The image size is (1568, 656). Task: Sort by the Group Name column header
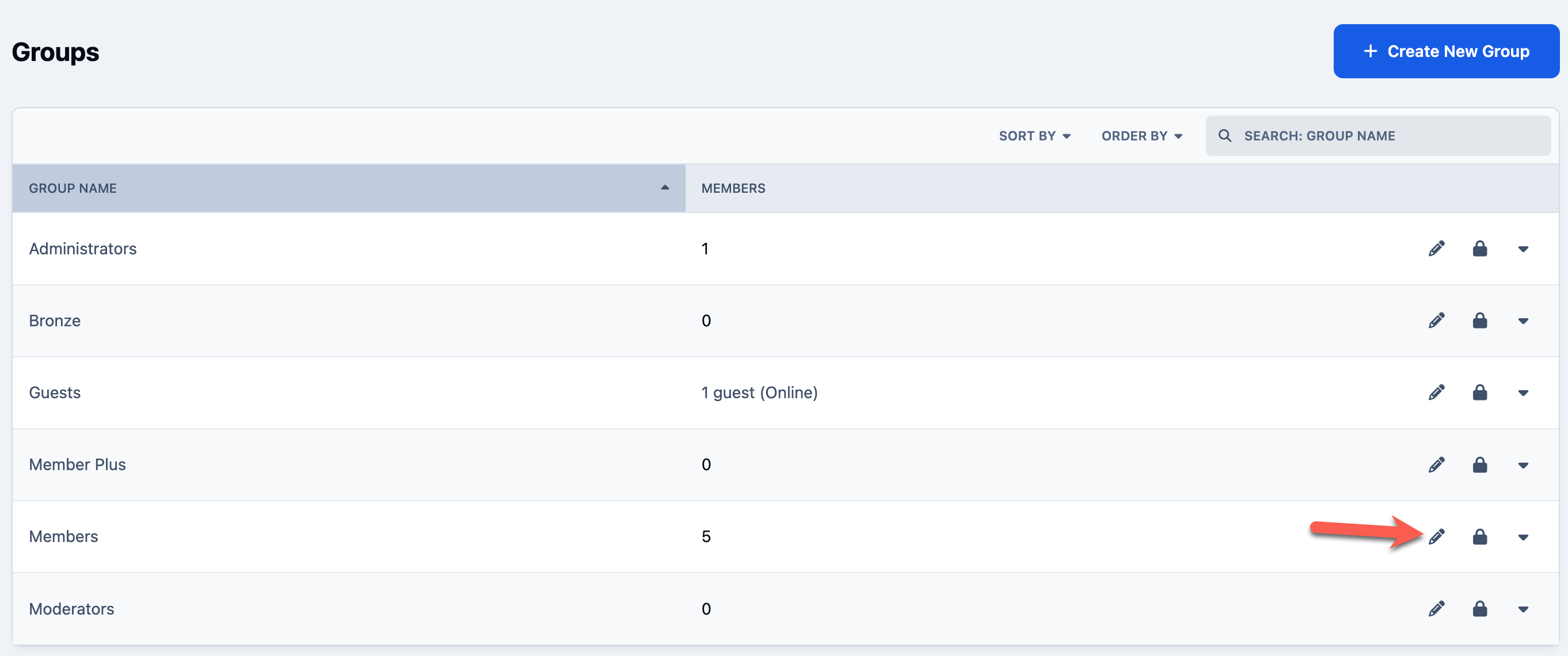tap(349, 188)
